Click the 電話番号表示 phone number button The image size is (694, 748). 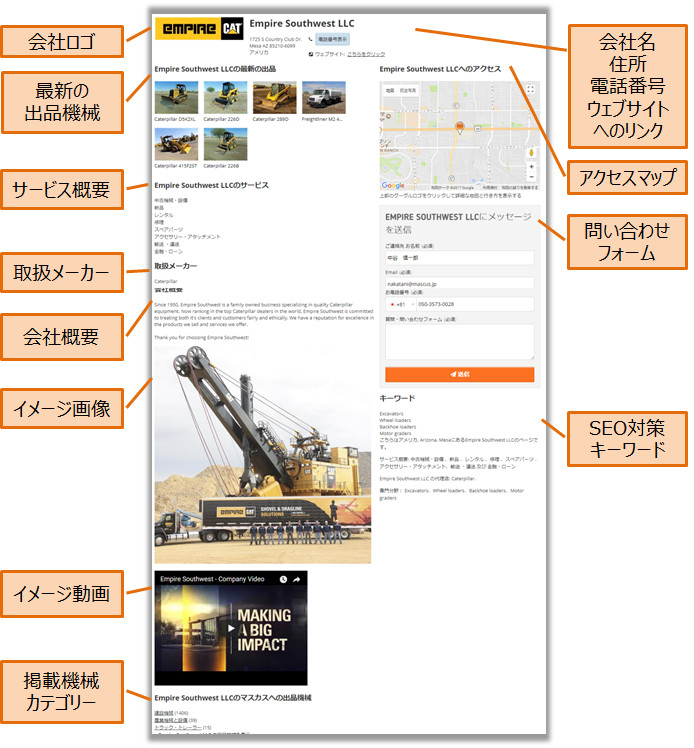(332, 39)
